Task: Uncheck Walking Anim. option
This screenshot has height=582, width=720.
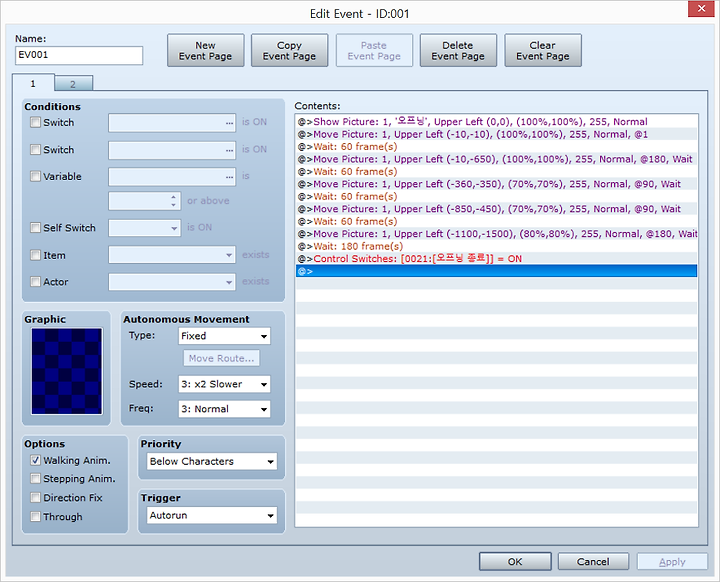Action: (x=35, y=460)
